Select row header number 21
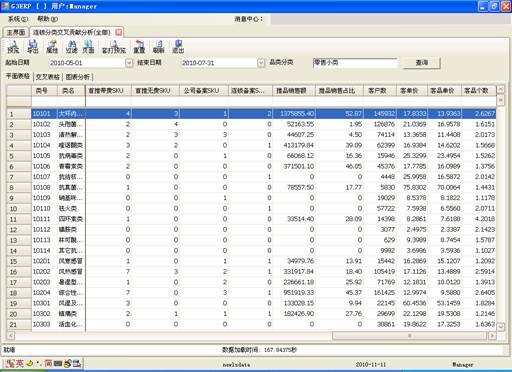The width and height of the screenshot is (512, 372). pos(19,324)
